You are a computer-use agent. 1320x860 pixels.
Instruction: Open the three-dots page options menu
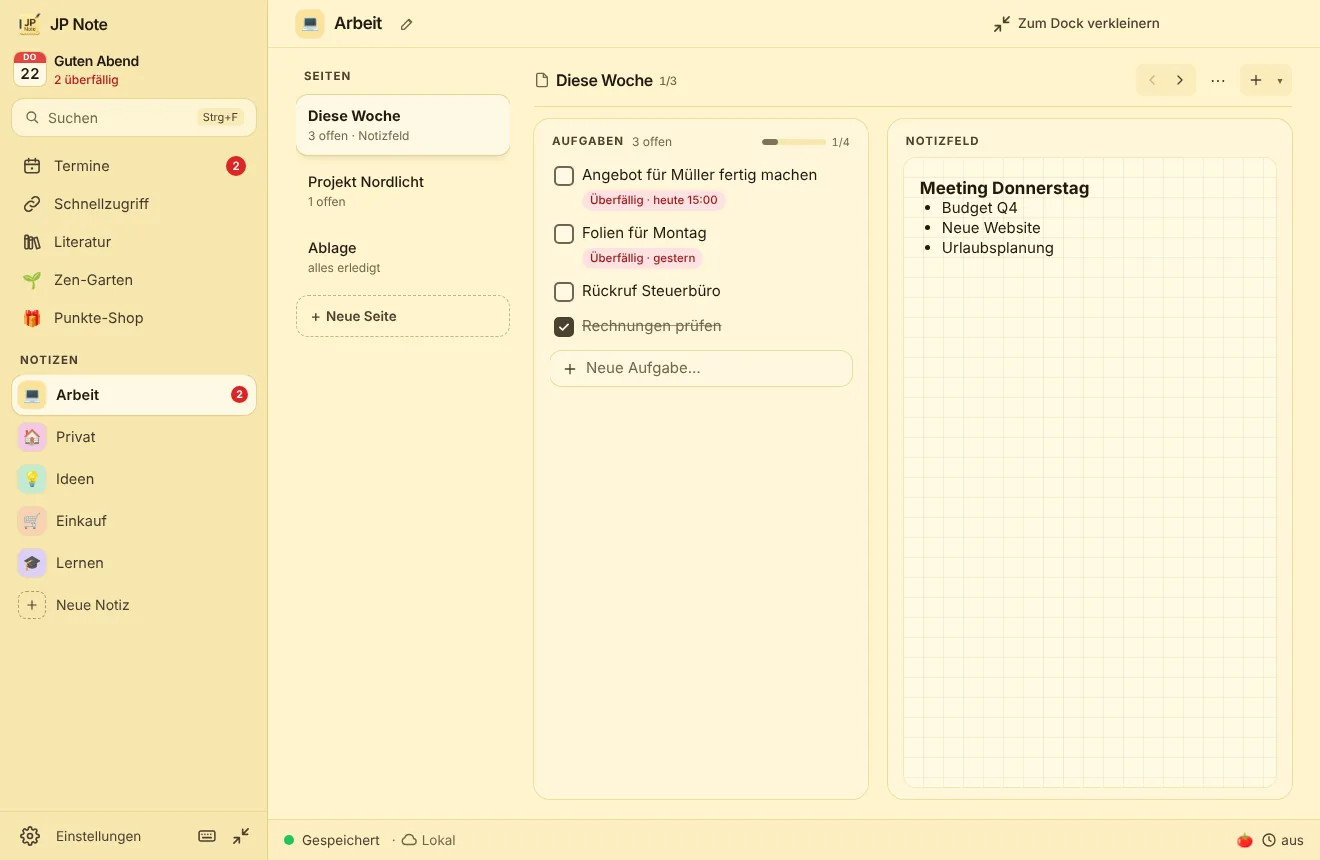1218,80
